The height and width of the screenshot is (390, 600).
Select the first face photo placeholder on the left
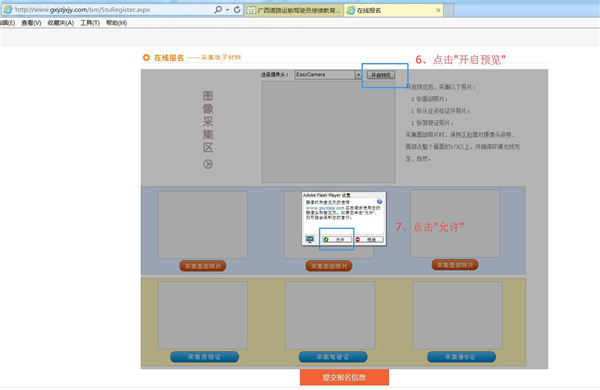point(203,225)
